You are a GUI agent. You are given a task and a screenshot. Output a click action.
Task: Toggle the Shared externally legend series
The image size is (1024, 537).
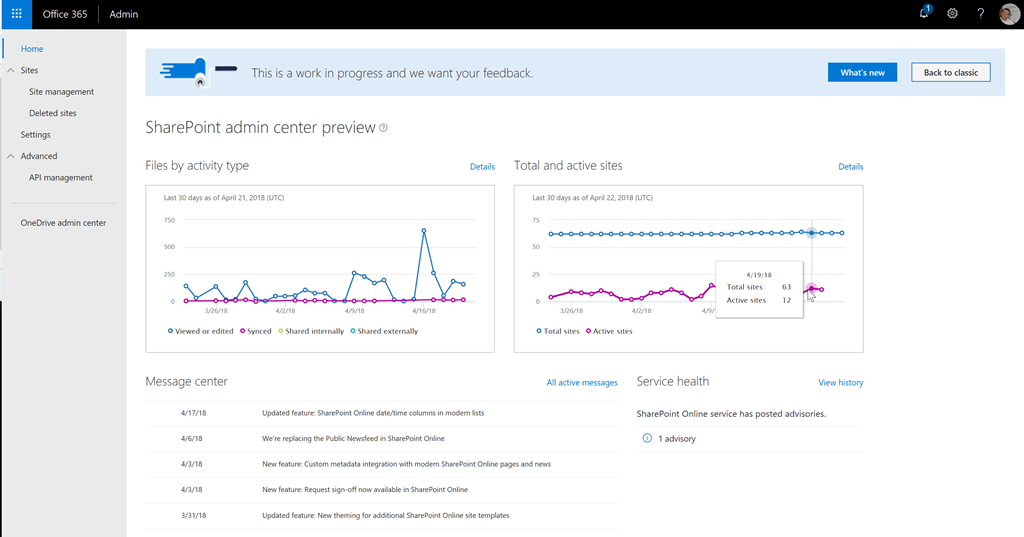(x=384, y=331)
